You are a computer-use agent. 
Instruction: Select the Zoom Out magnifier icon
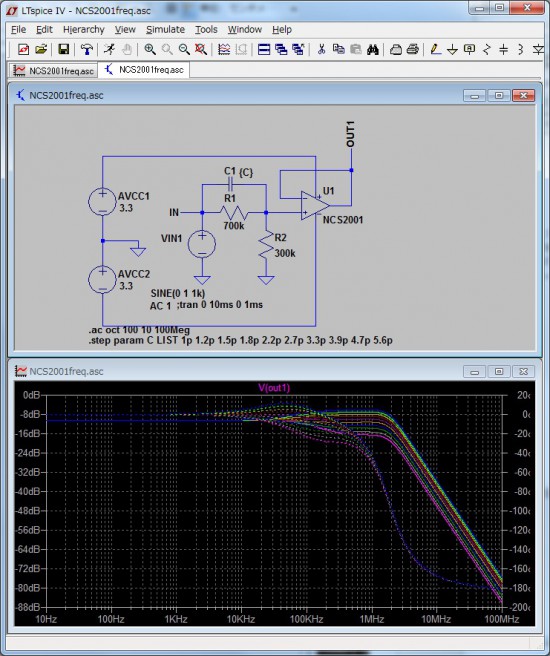184,50
